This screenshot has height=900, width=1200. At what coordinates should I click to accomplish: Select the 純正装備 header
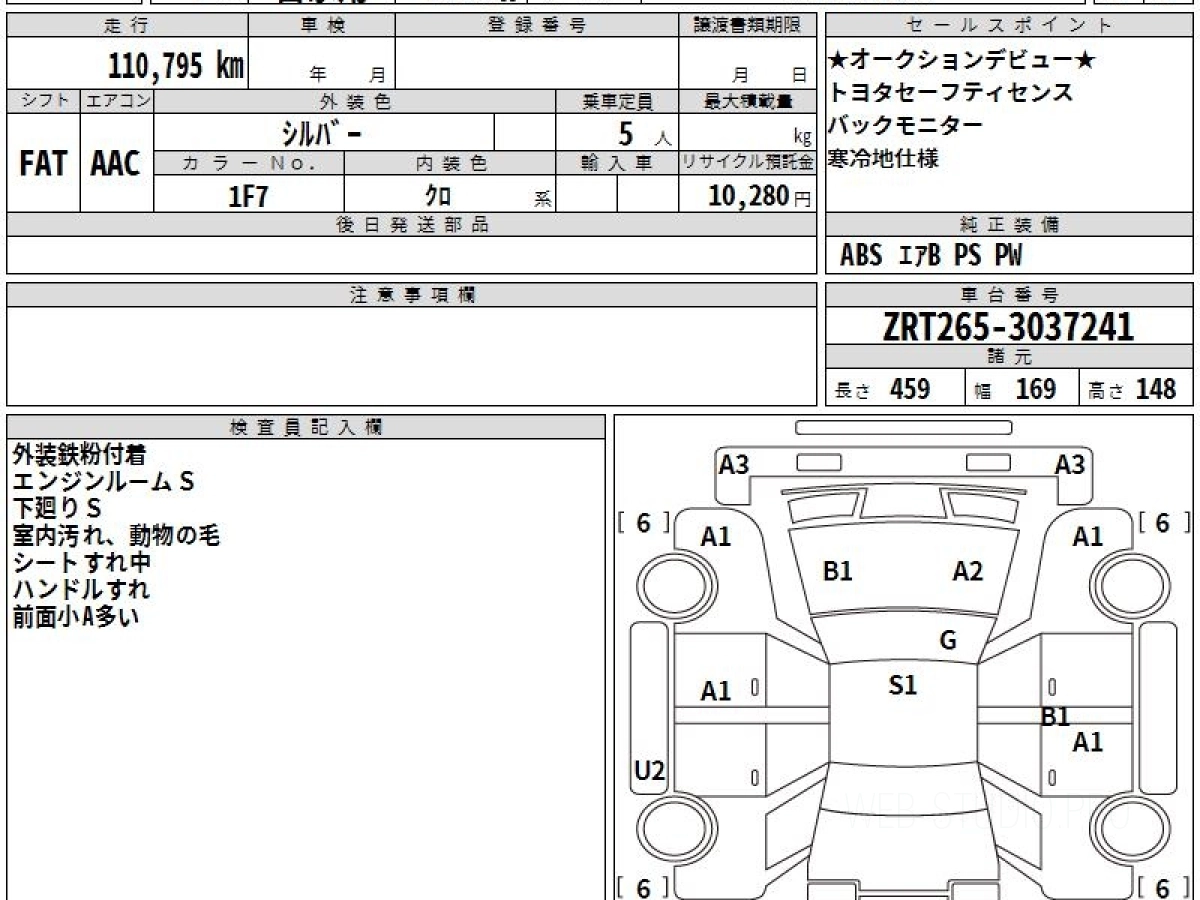click(1010, 225)
